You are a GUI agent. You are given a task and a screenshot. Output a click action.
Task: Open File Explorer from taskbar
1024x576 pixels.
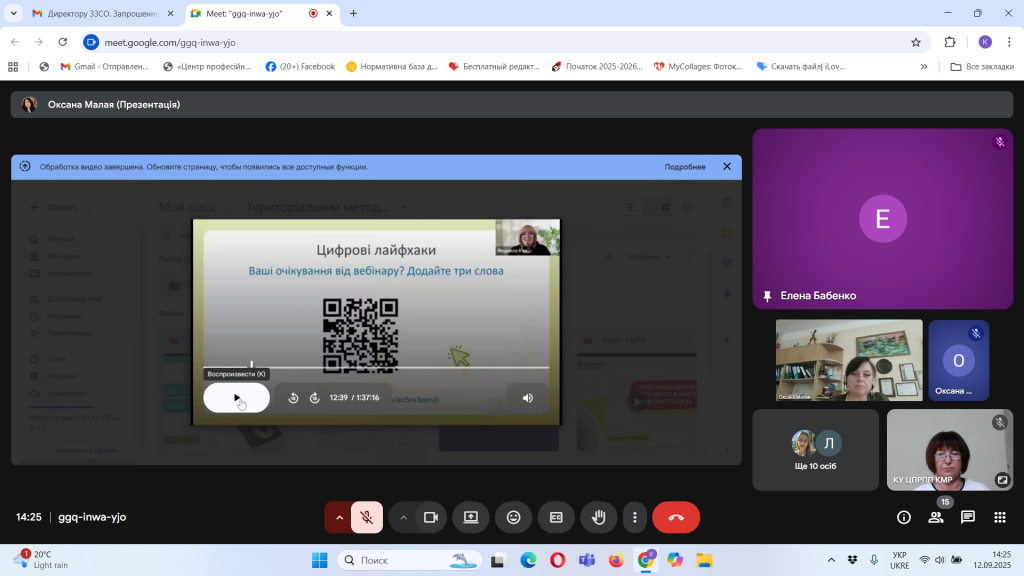[x=704, y=560]
